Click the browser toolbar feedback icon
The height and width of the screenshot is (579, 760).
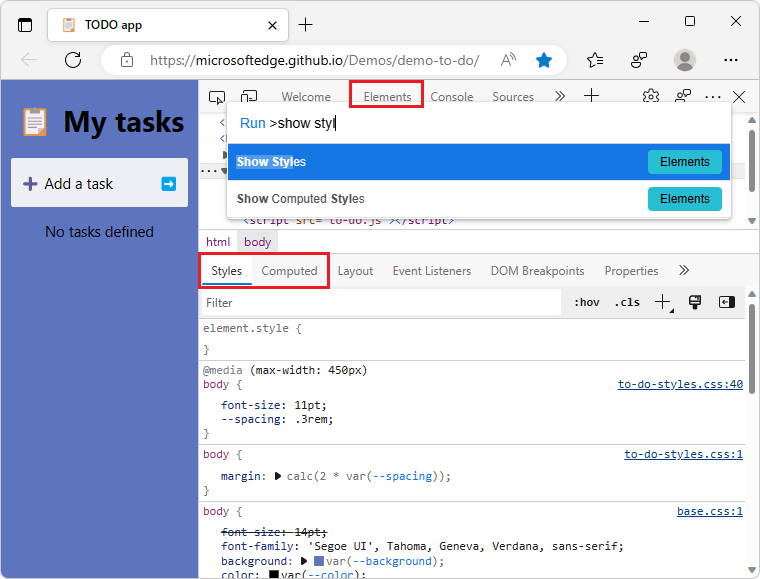[x=638, y=60]
